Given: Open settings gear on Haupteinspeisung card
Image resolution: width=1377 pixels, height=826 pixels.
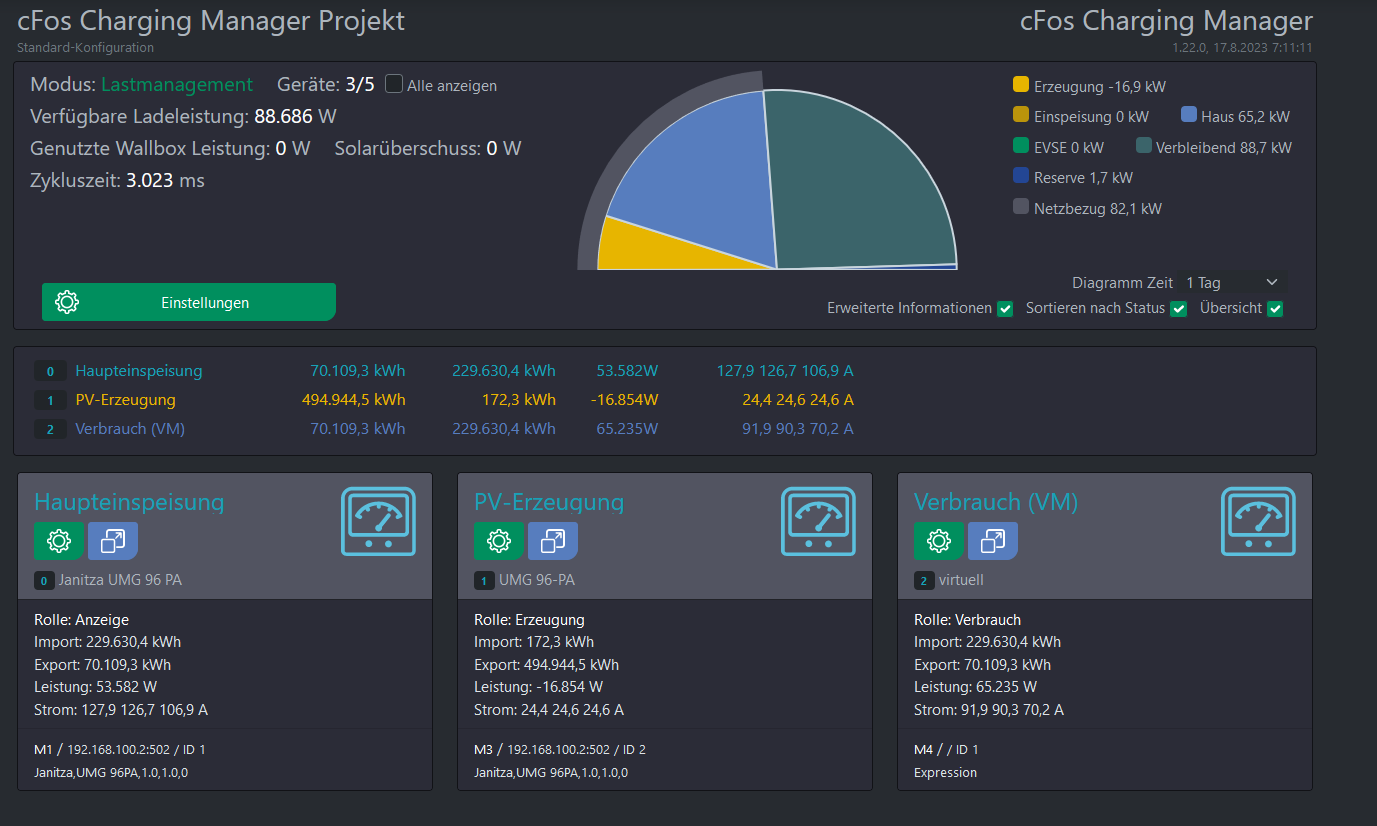Looking at the screenshot, I should pos(59,541).
